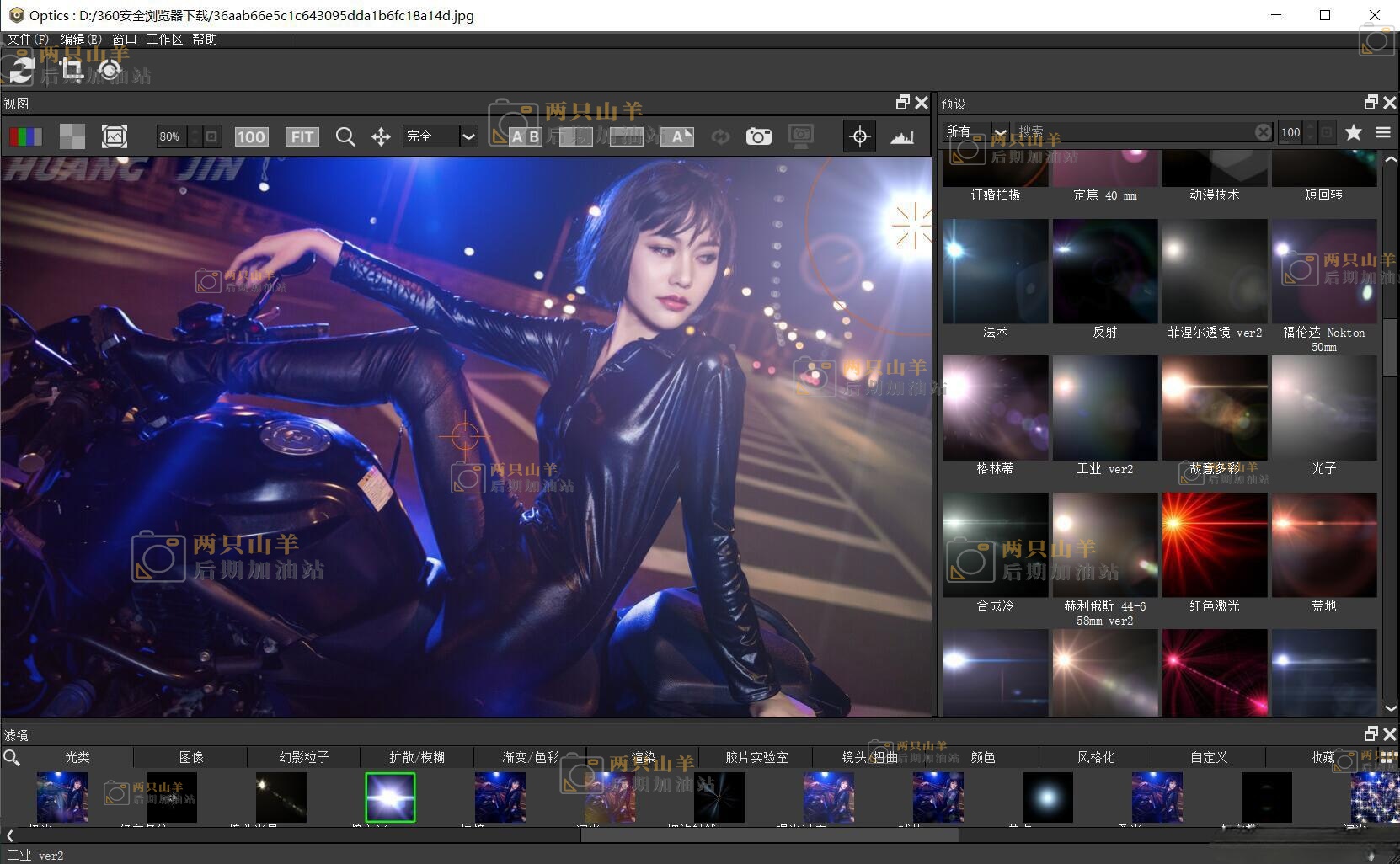Show the histogram display
The image size is (1400, 864).
pos(901,136)
